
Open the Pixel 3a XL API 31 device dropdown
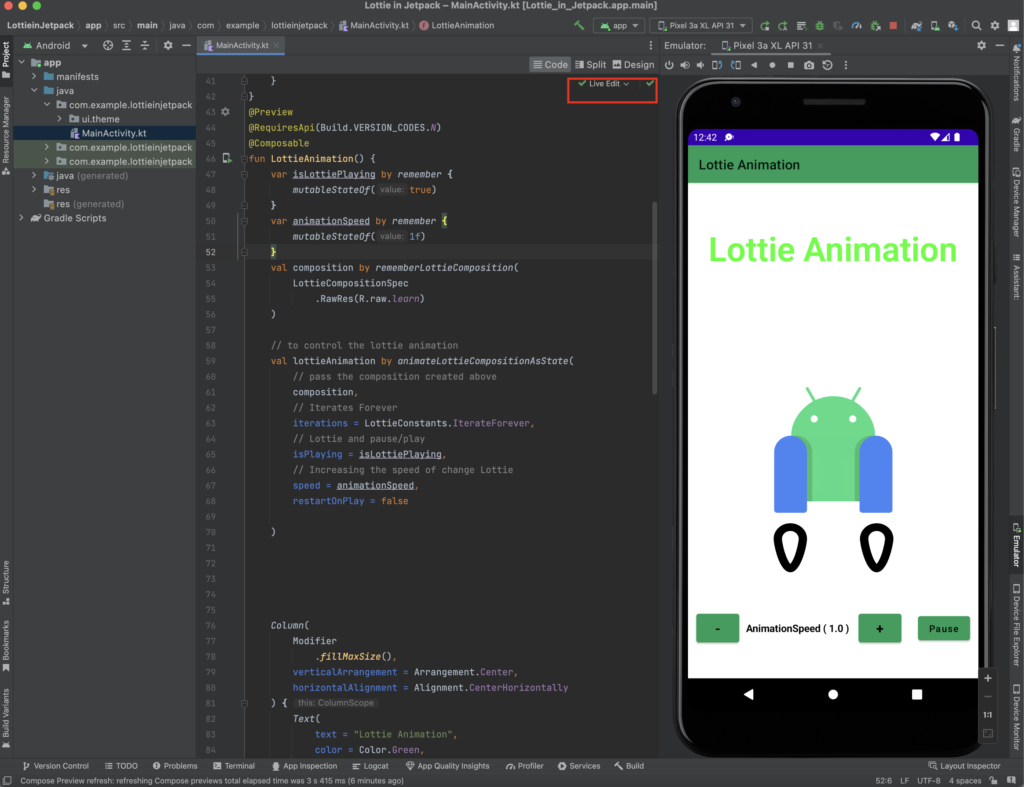[x=701, y=25]
